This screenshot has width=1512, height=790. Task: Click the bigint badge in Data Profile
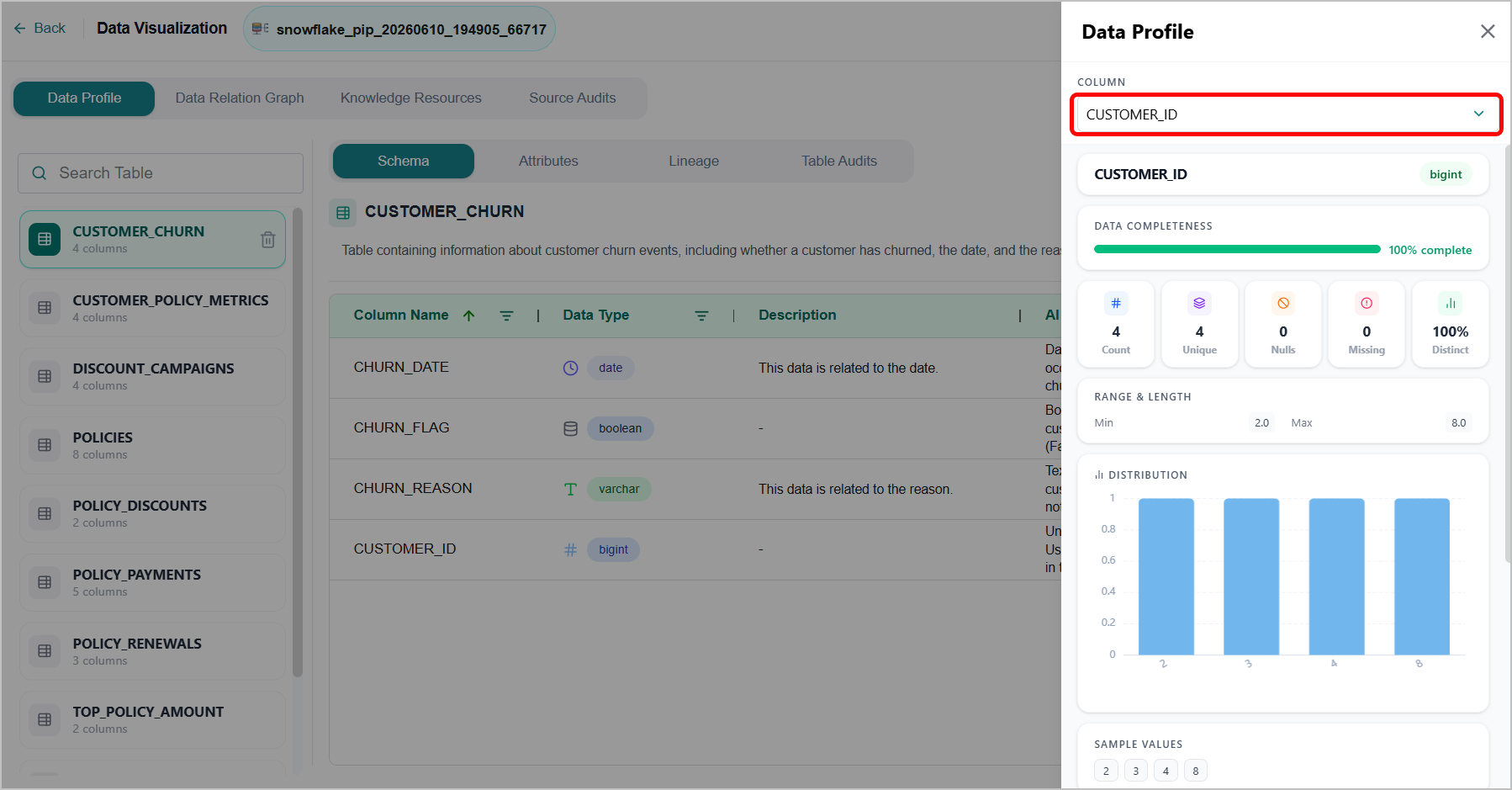click(1446, 174)
